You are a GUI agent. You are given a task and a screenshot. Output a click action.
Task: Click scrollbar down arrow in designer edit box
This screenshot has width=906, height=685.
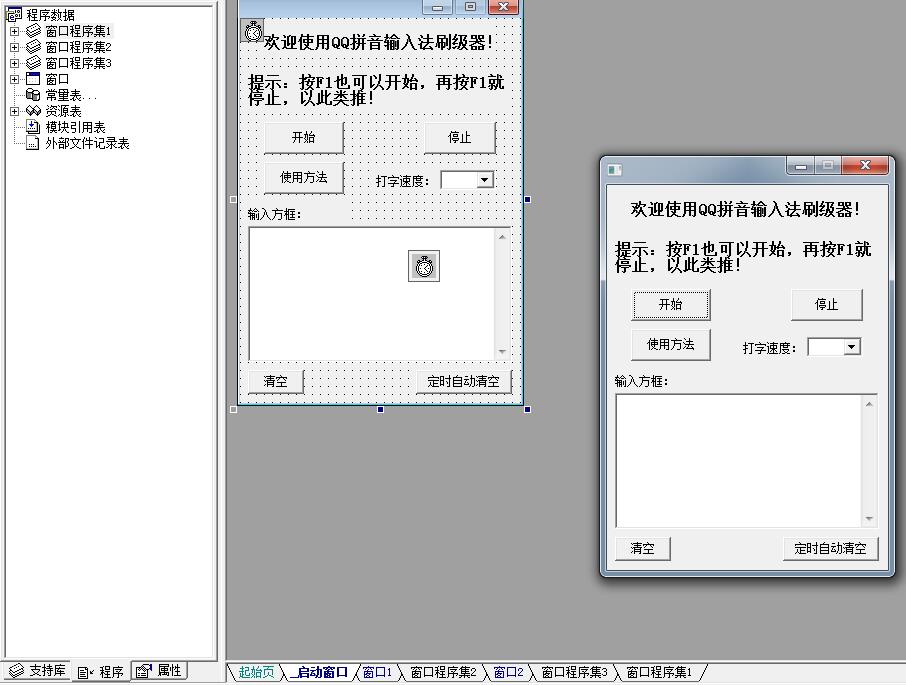pyautogui.click(x=502, y=352)
